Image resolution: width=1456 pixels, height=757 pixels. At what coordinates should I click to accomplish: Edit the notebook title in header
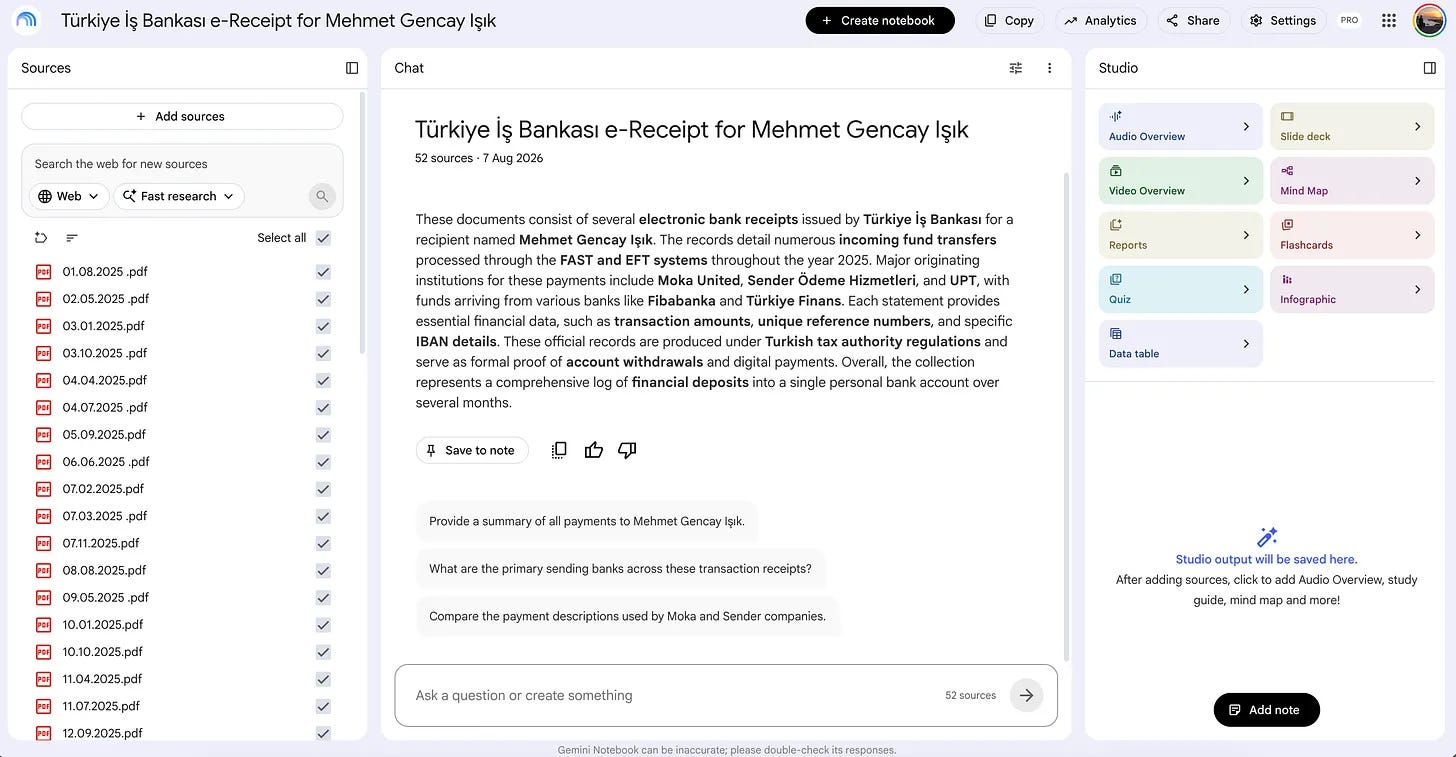[x=278, y=20]
